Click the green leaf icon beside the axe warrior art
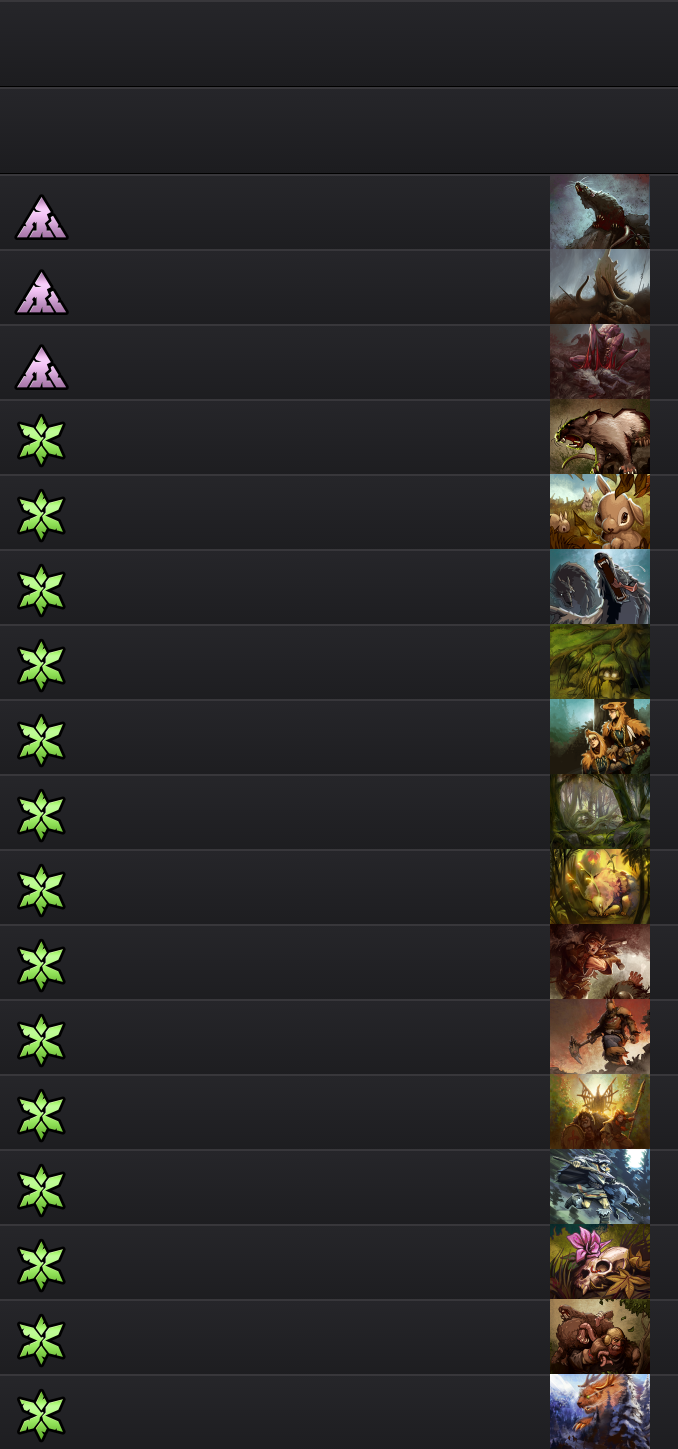This screenshot has height=1449, width=678. [42, 1040]
